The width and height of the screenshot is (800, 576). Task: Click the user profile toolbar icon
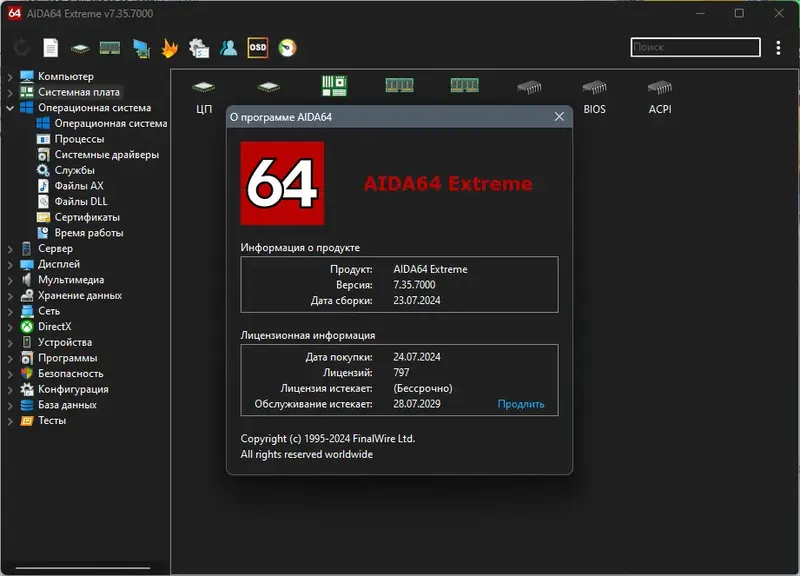(229, 48)
